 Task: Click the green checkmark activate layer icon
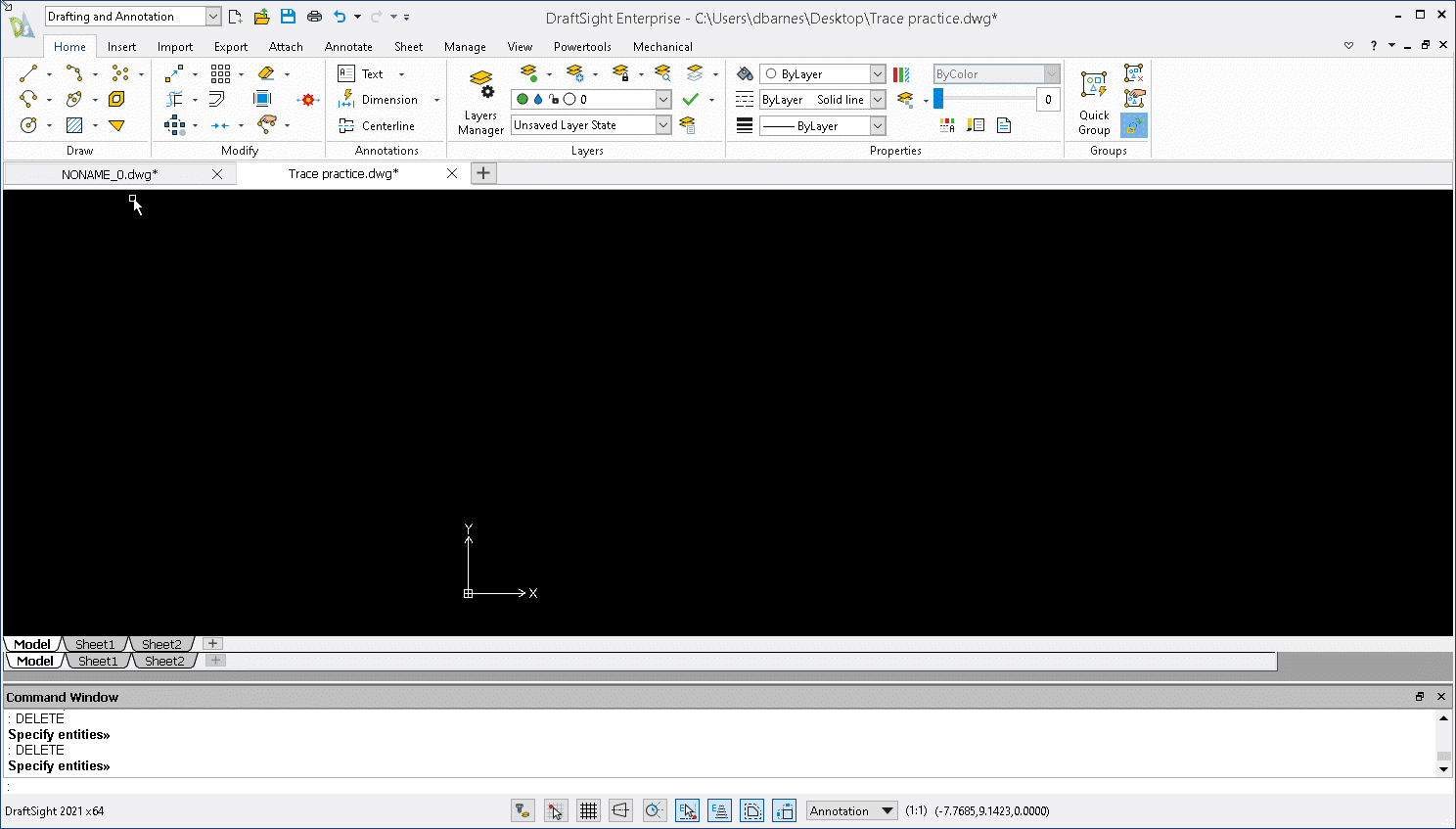[691, 99]
